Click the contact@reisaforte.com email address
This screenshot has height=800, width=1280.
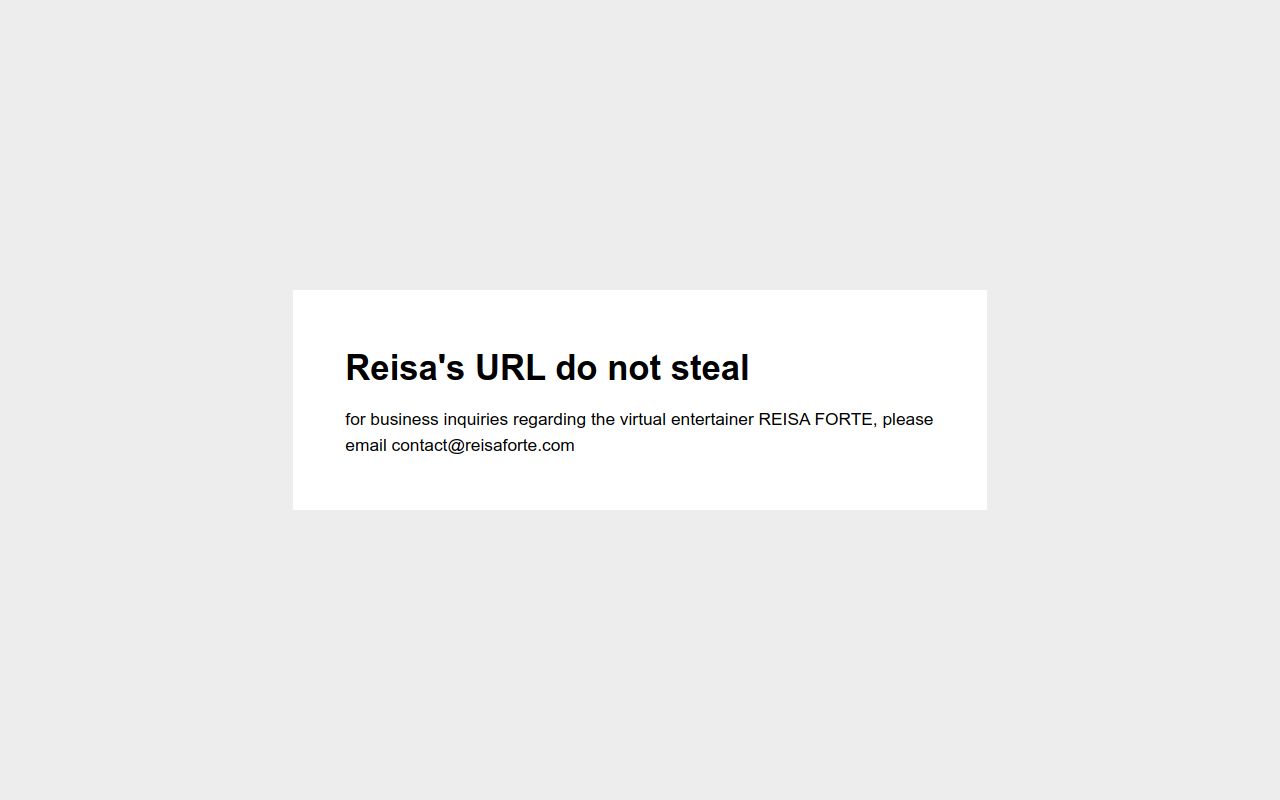tap(483, 446)
